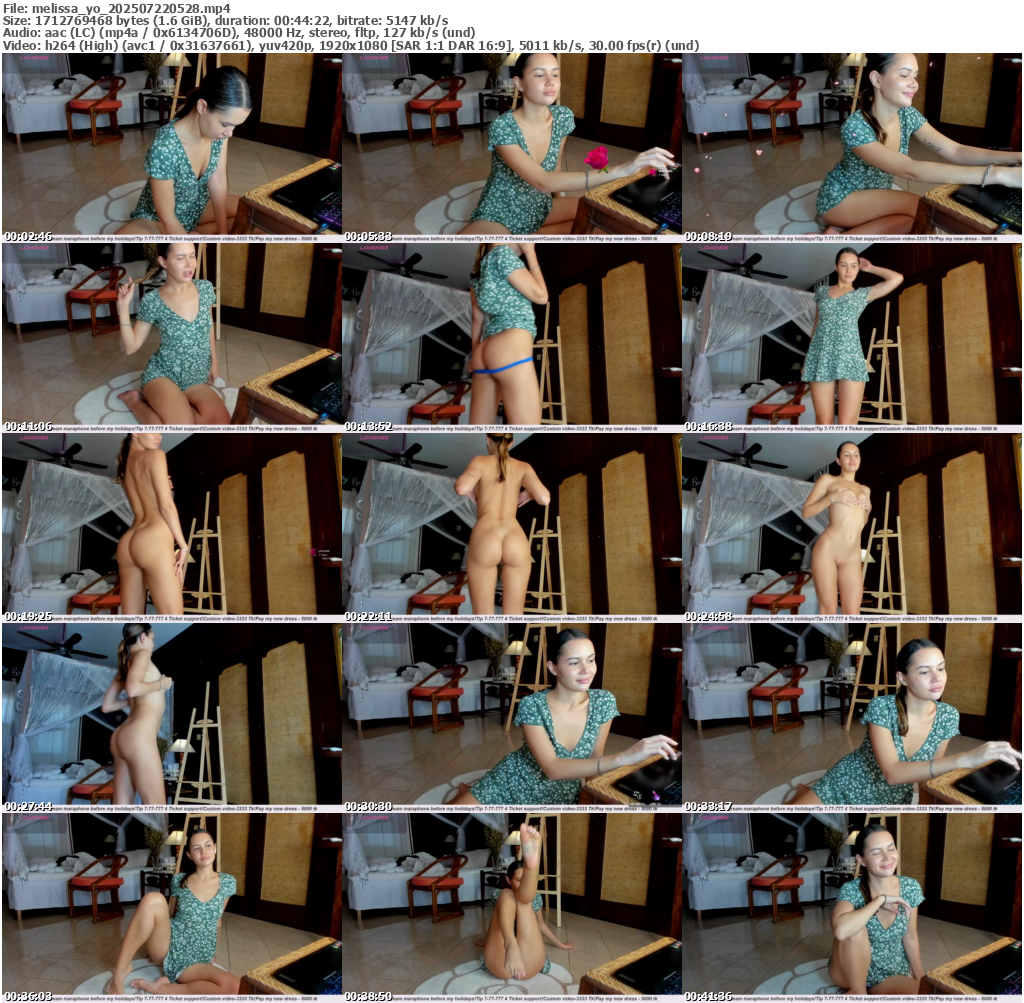Viewport: 1024px width, 1003px height.
Task: Select the thumbnail timestamped 00:36:03
Action: [171, 908]
